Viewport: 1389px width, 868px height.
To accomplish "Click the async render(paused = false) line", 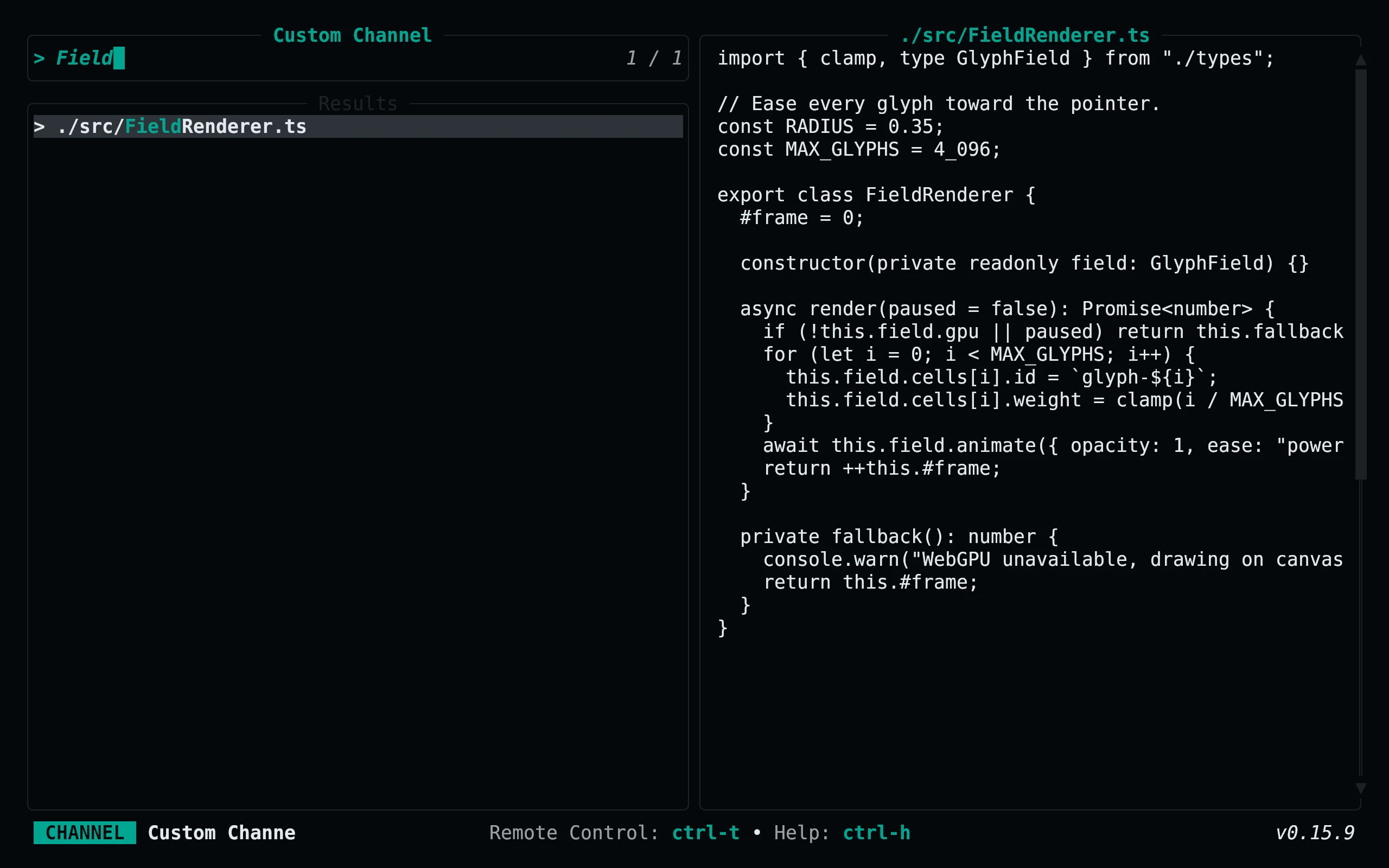I will click(1008, 309).
